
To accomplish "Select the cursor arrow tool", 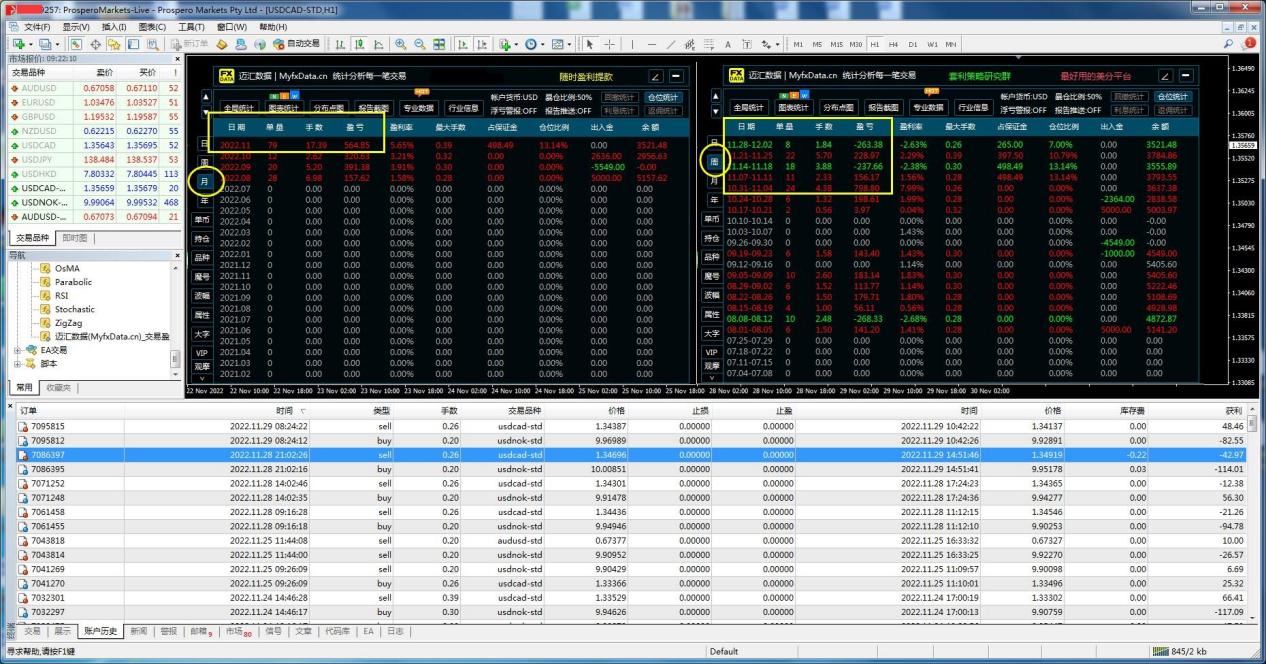I will coord(590,44).
